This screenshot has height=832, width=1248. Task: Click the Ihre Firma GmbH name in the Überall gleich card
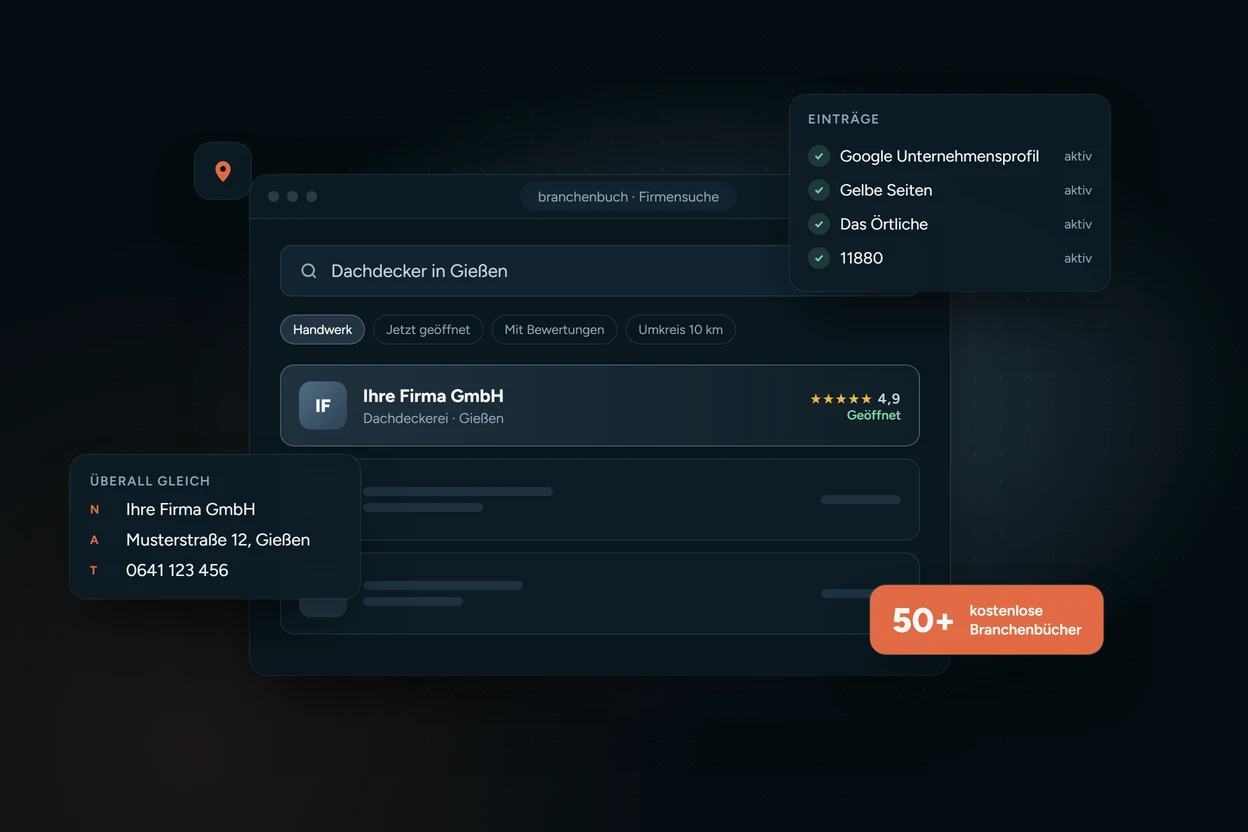pyautogui.click(x=191, y=509)
